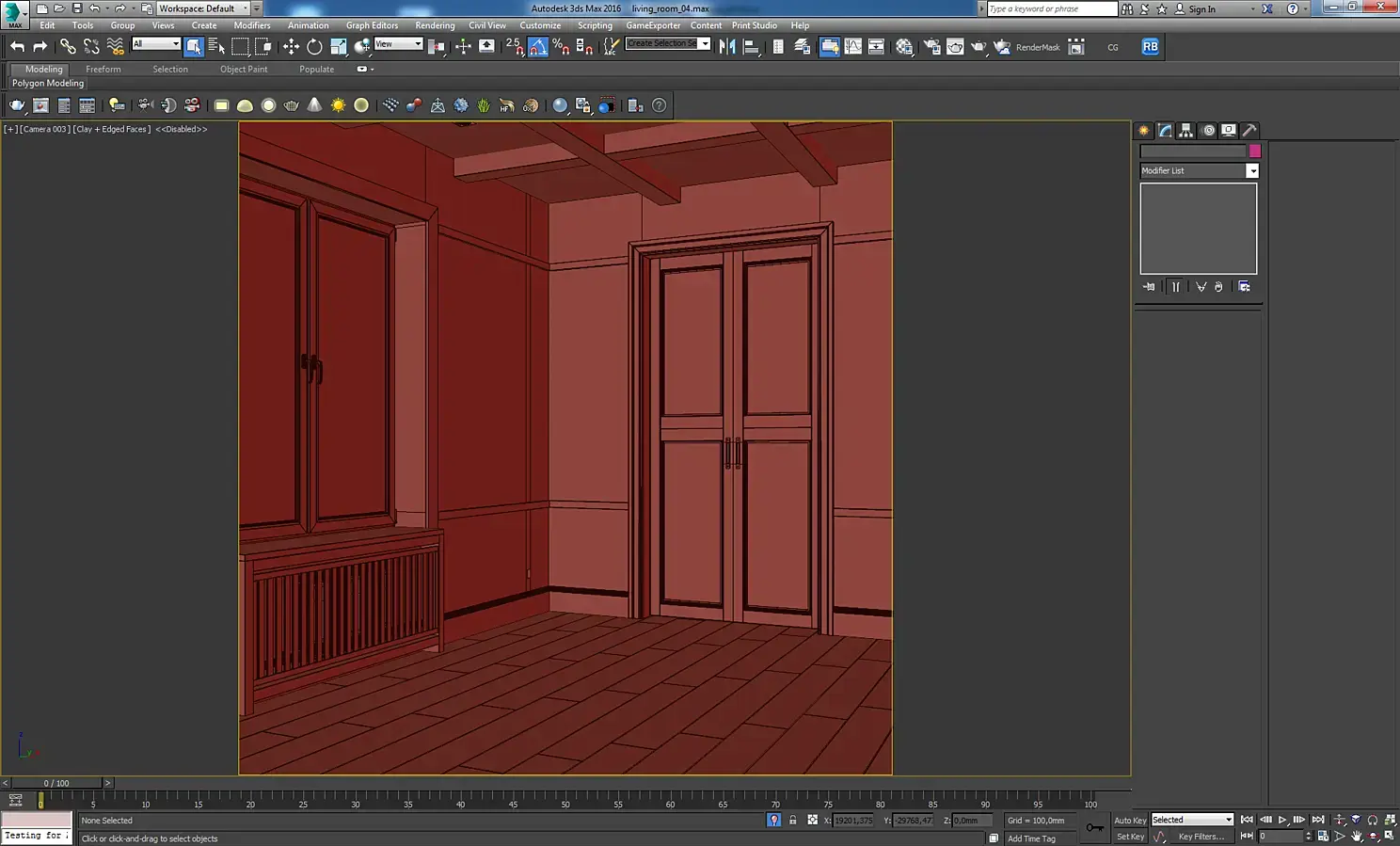Open the Utilities panel hammer icon
The height and width of the screenshot is (846, 1400).
1249,131
